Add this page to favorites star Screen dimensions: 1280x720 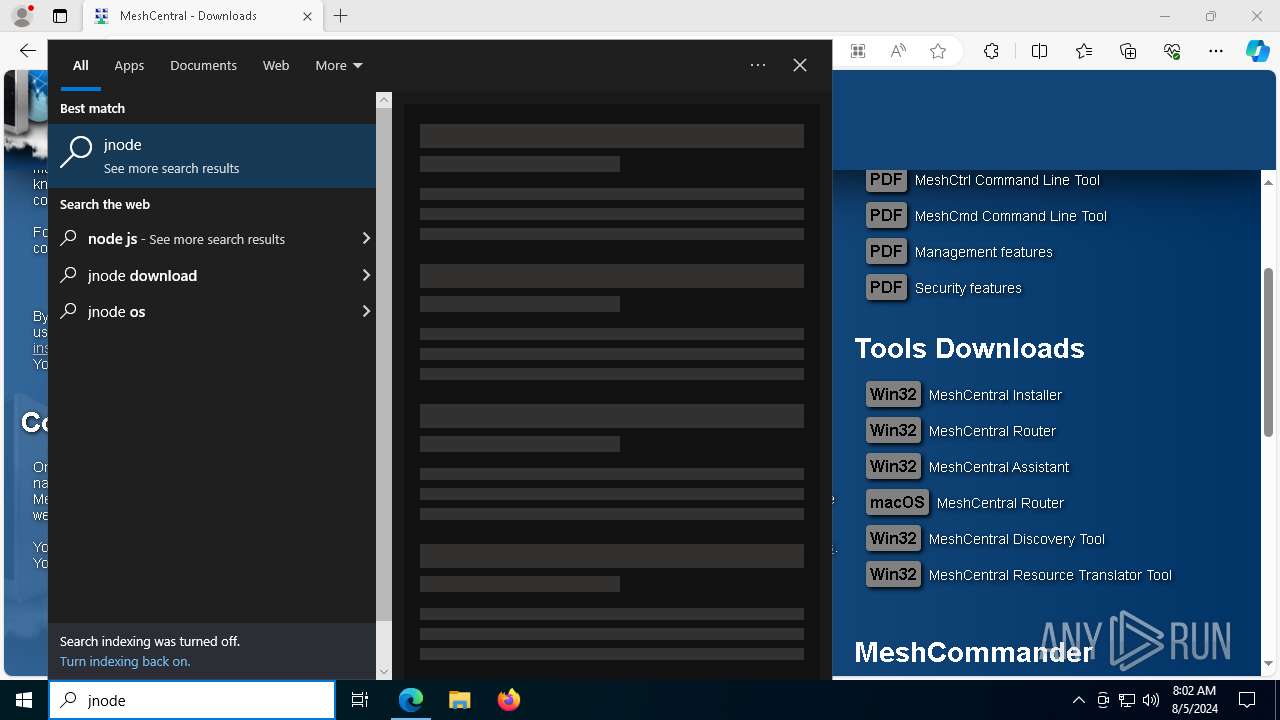(x=938, y=51)
